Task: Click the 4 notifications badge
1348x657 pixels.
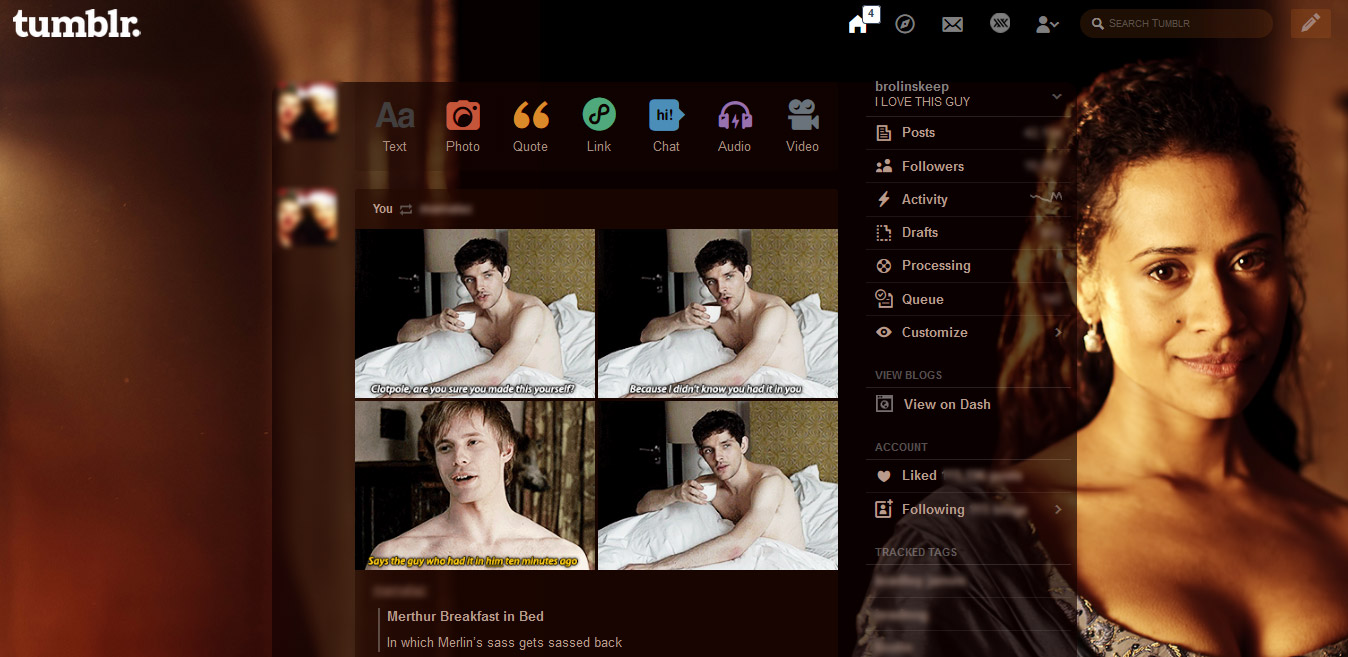Action: click(x=871, y=13)
